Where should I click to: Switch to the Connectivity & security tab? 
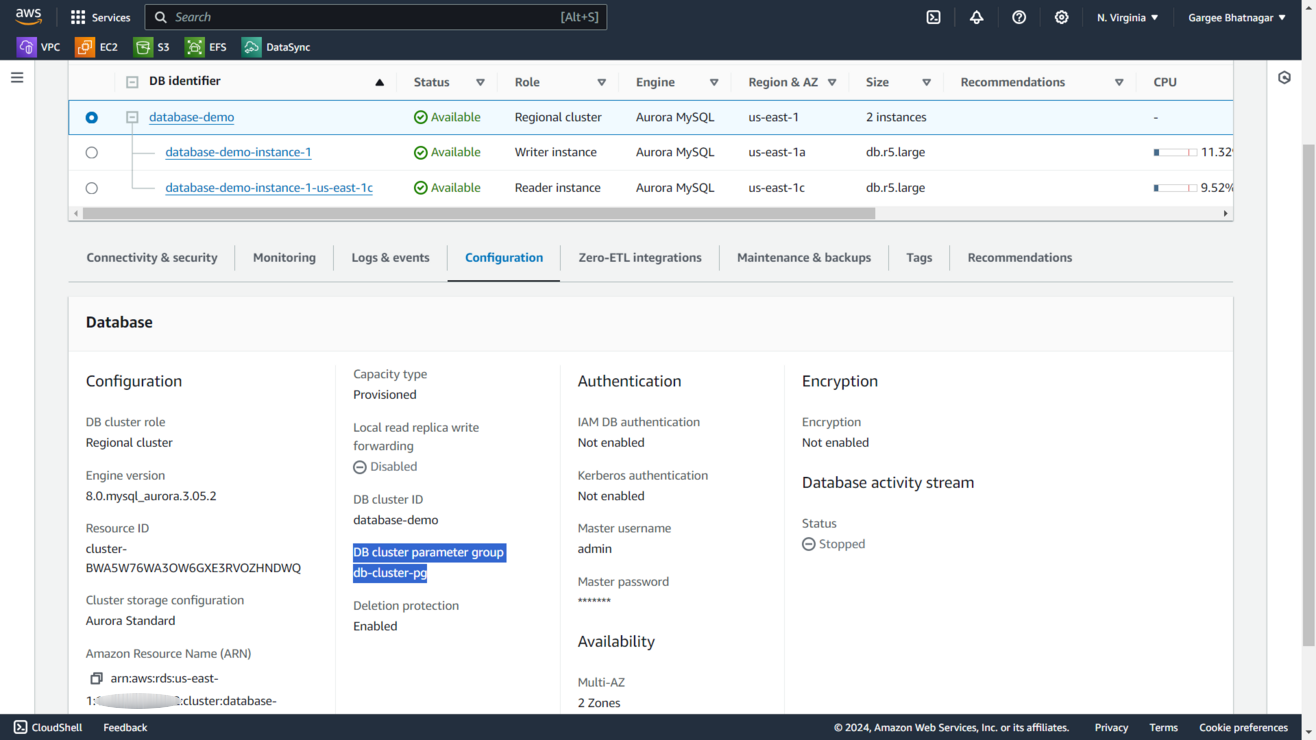click(152, 258)
